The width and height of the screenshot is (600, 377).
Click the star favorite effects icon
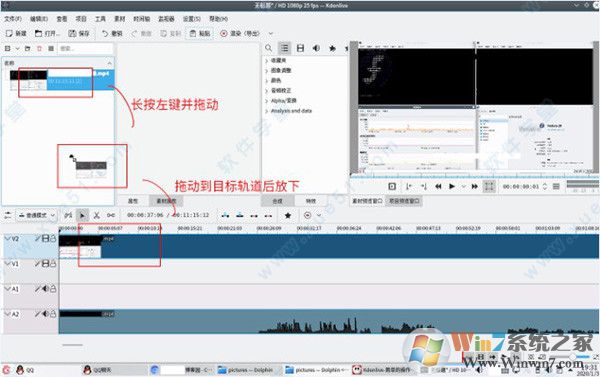point(288,215)
